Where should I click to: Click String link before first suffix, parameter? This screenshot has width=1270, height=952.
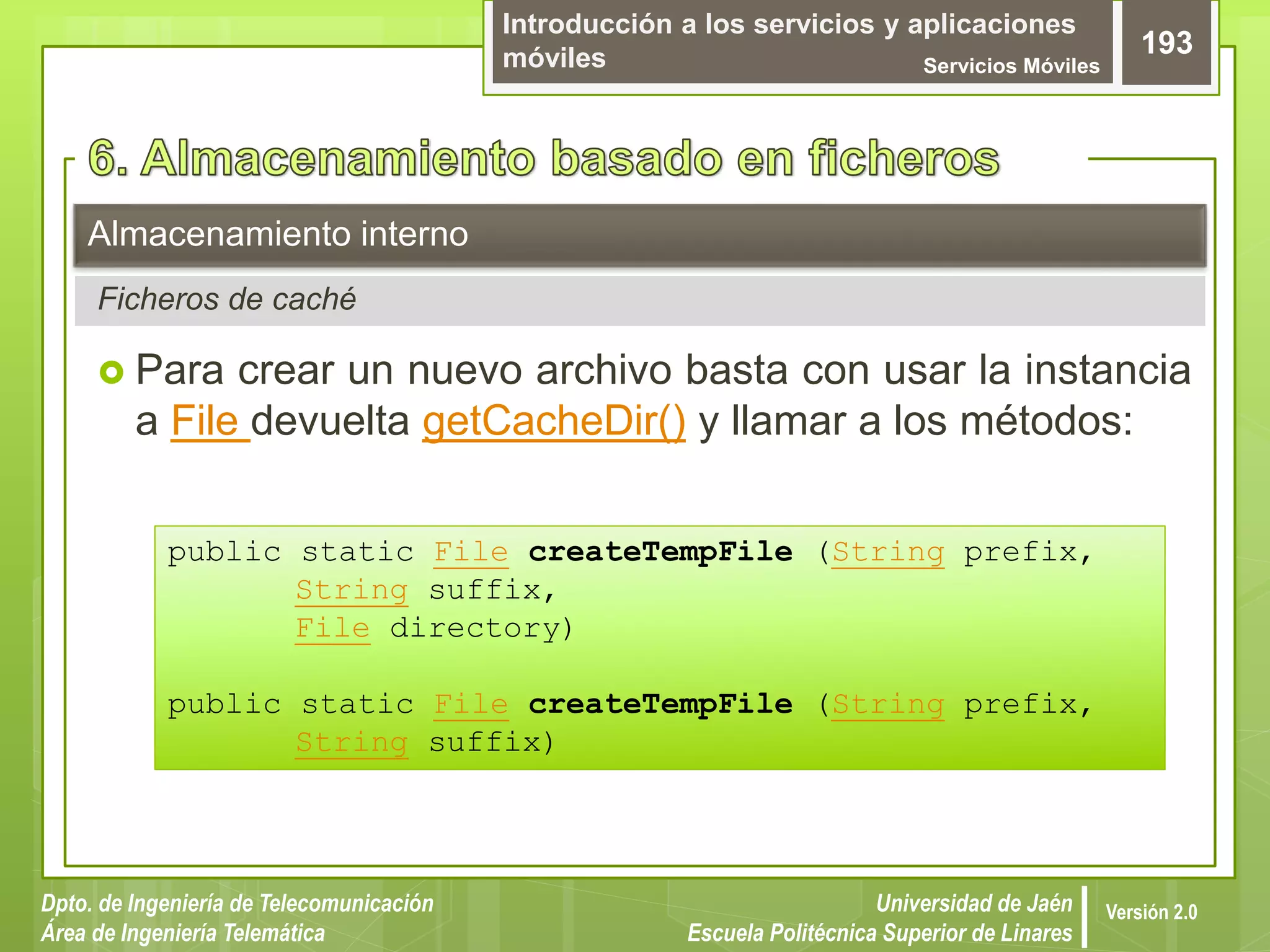coord(352,590)
